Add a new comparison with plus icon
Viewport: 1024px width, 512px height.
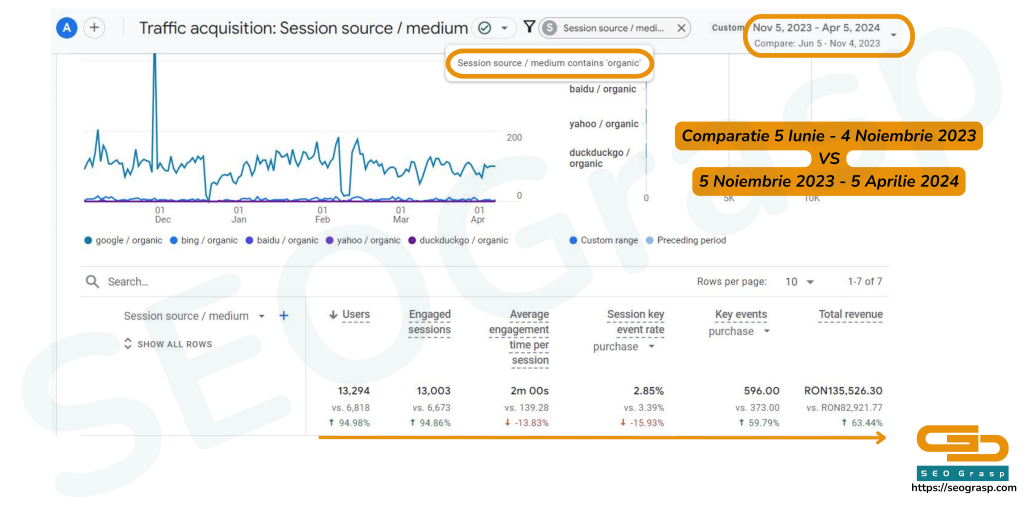click(x=94, y=28)
